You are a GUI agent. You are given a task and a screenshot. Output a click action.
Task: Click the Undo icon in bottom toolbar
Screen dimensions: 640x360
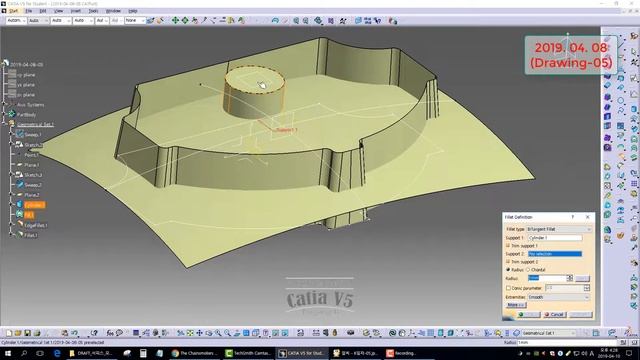pos(74,333)
